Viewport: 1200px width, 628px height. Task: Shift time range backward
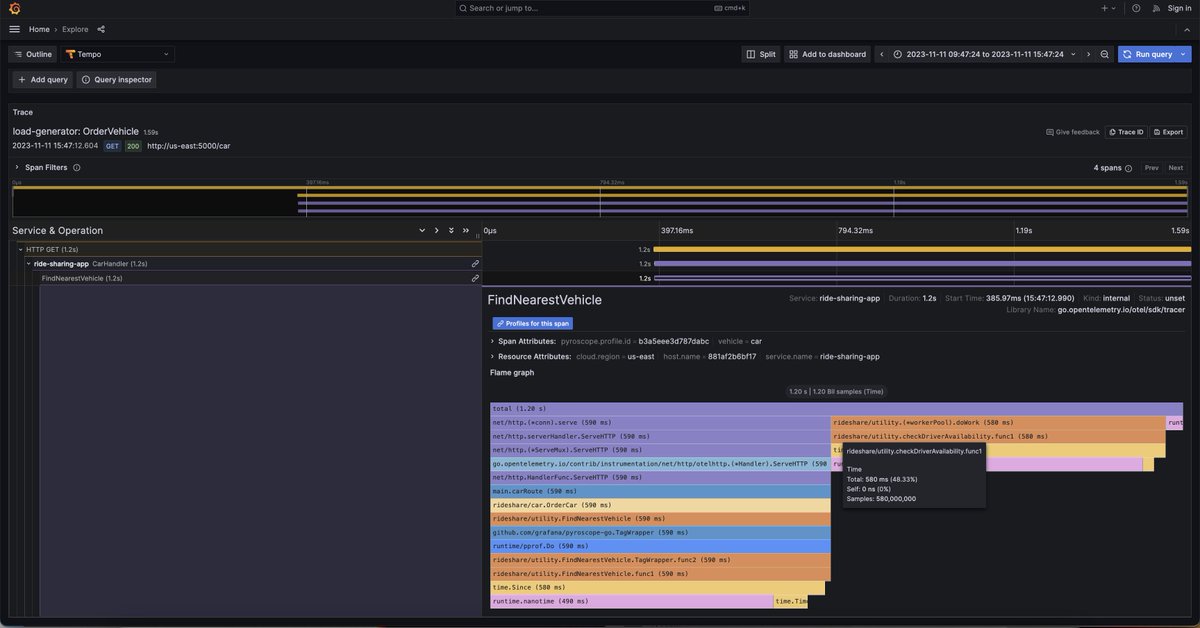pyautogui.click(x=882, y=54)
